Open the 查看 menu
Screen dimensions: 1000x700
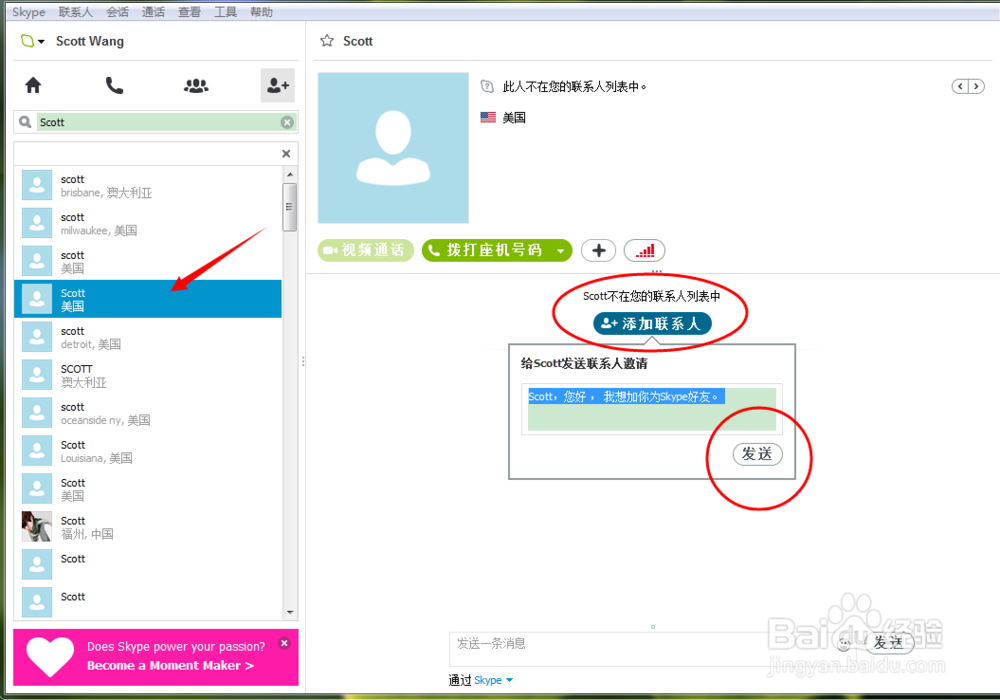[189, 12]
